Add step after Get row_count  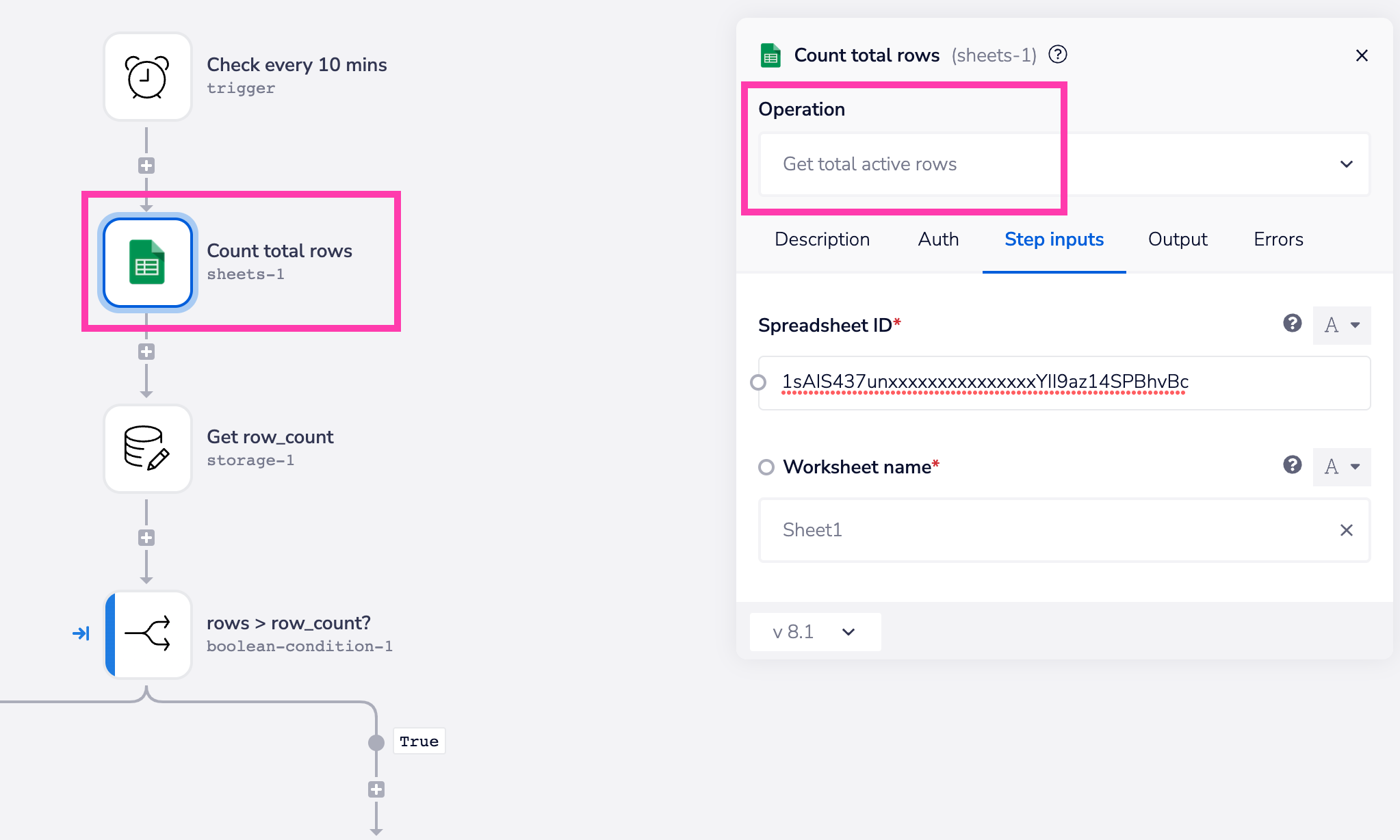click(146, 538)
